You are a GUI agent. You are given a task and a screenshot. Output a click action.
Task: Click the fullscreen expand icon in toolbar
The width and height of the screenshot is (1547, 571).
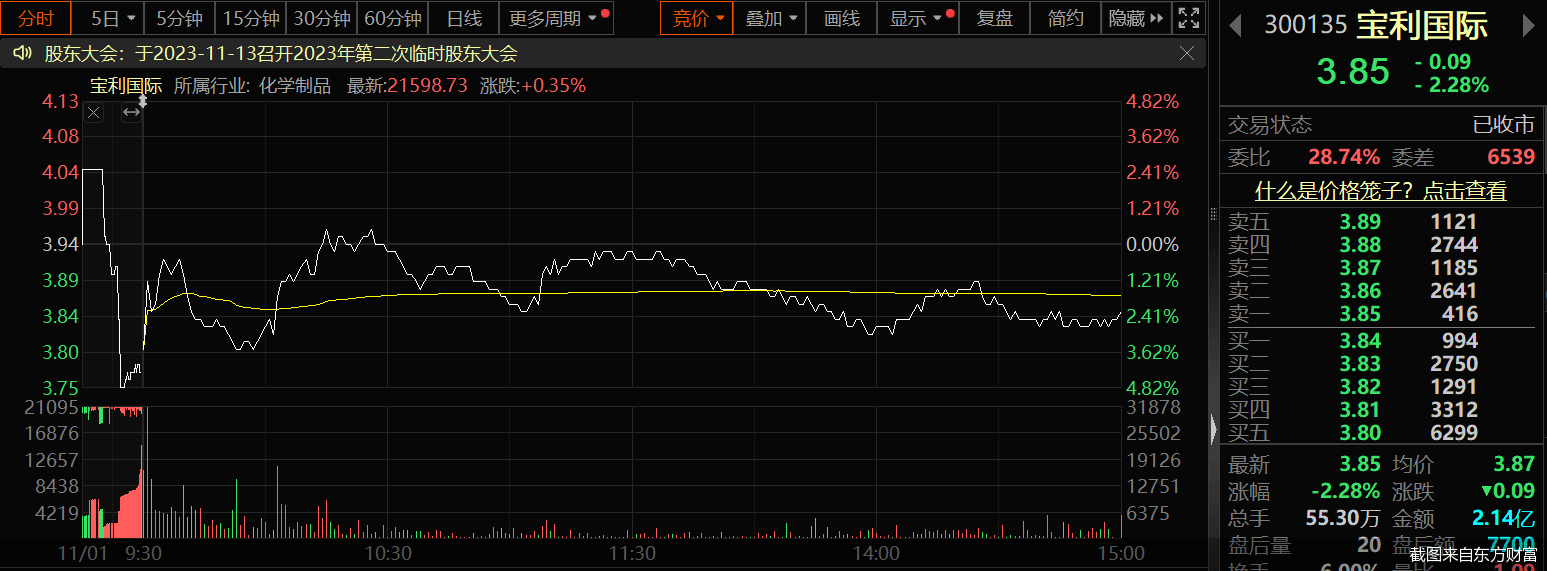1187,18
